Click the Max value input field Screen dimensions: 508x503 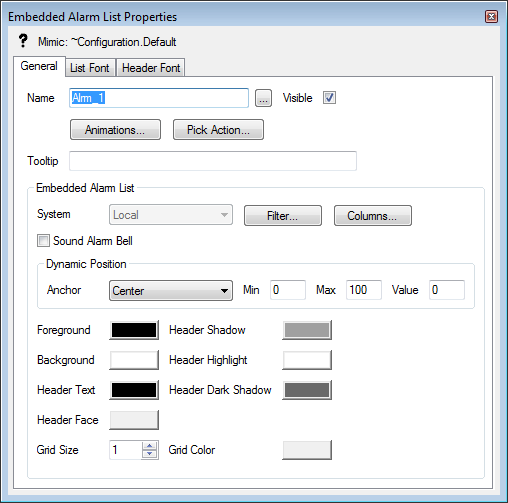click(x=364, y=290)
